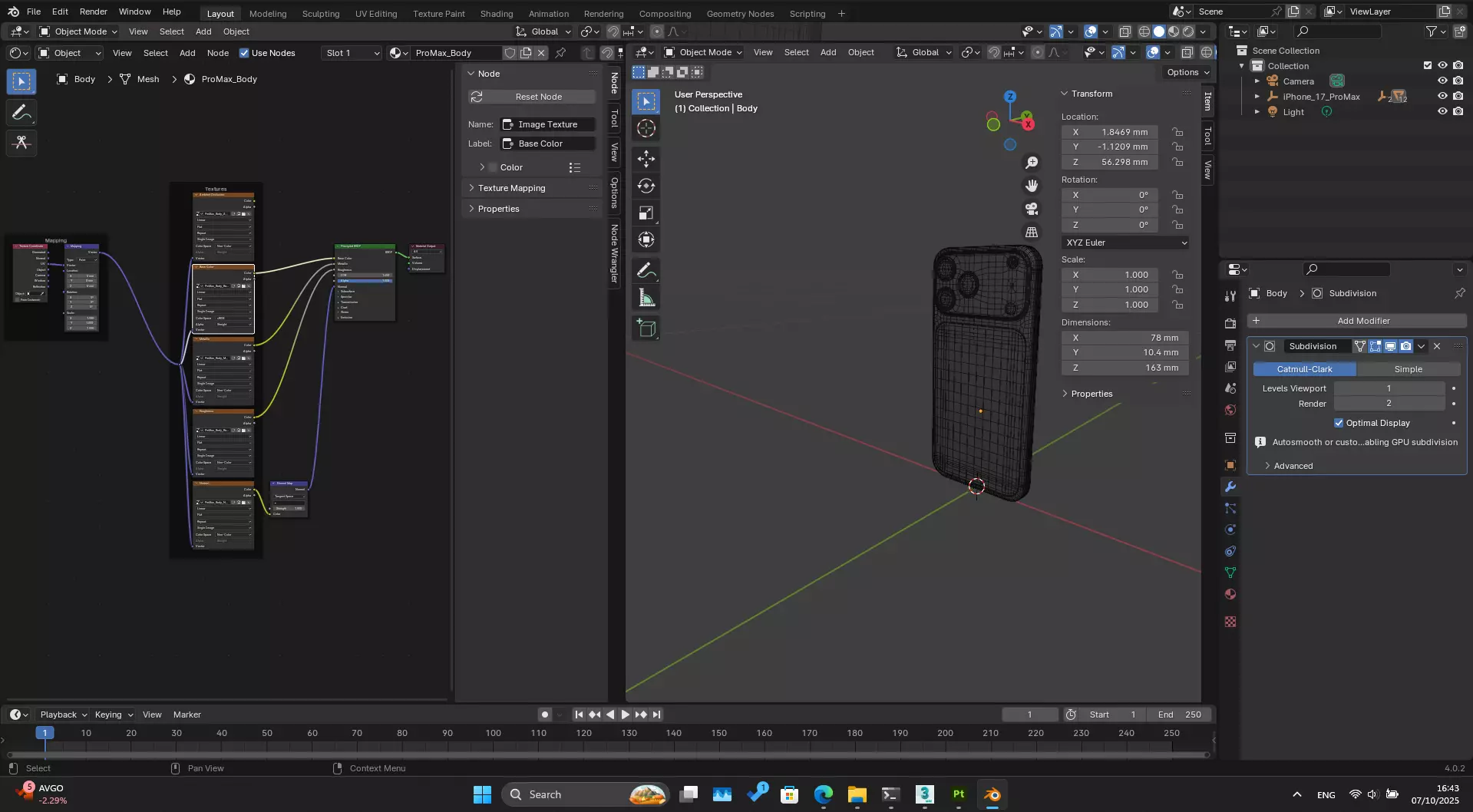Viewport: 1473px width, 812px height.
Task: Expand the Camera item in outliner
Action: 1257,81
